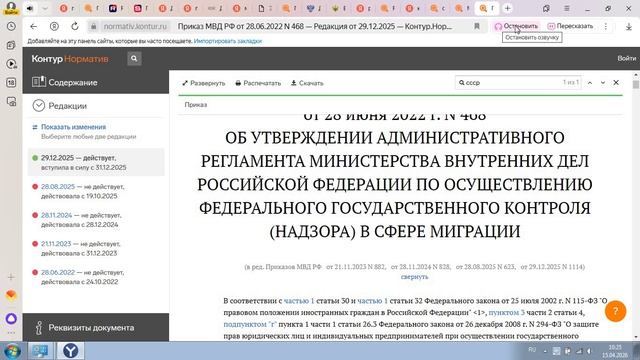Click Распечатать to print document

[x=258, y=83]
